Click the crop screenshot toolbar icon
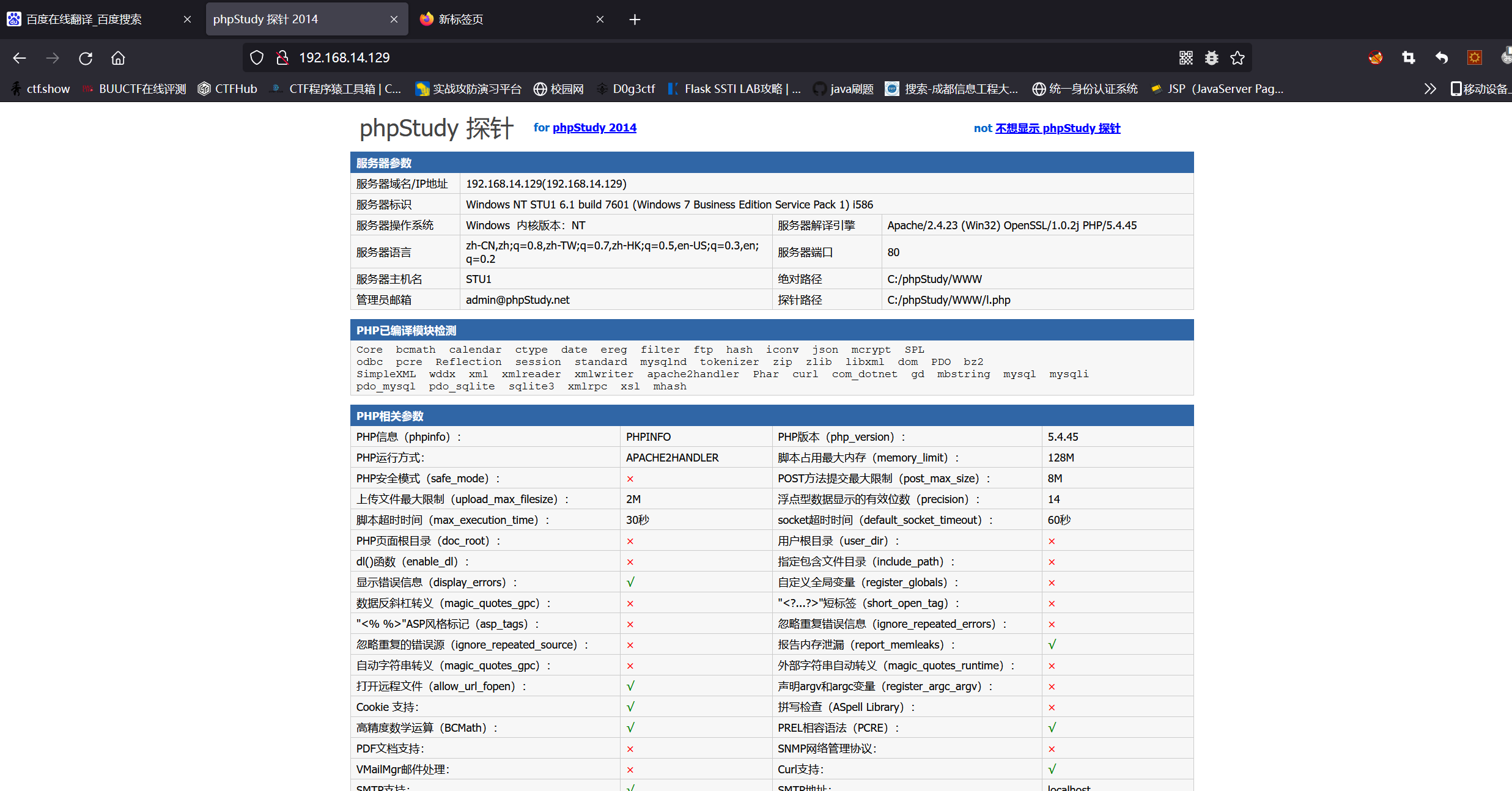Image resolution: width=1512 pixels, height=791 pixels. [x=1409, y=58]
